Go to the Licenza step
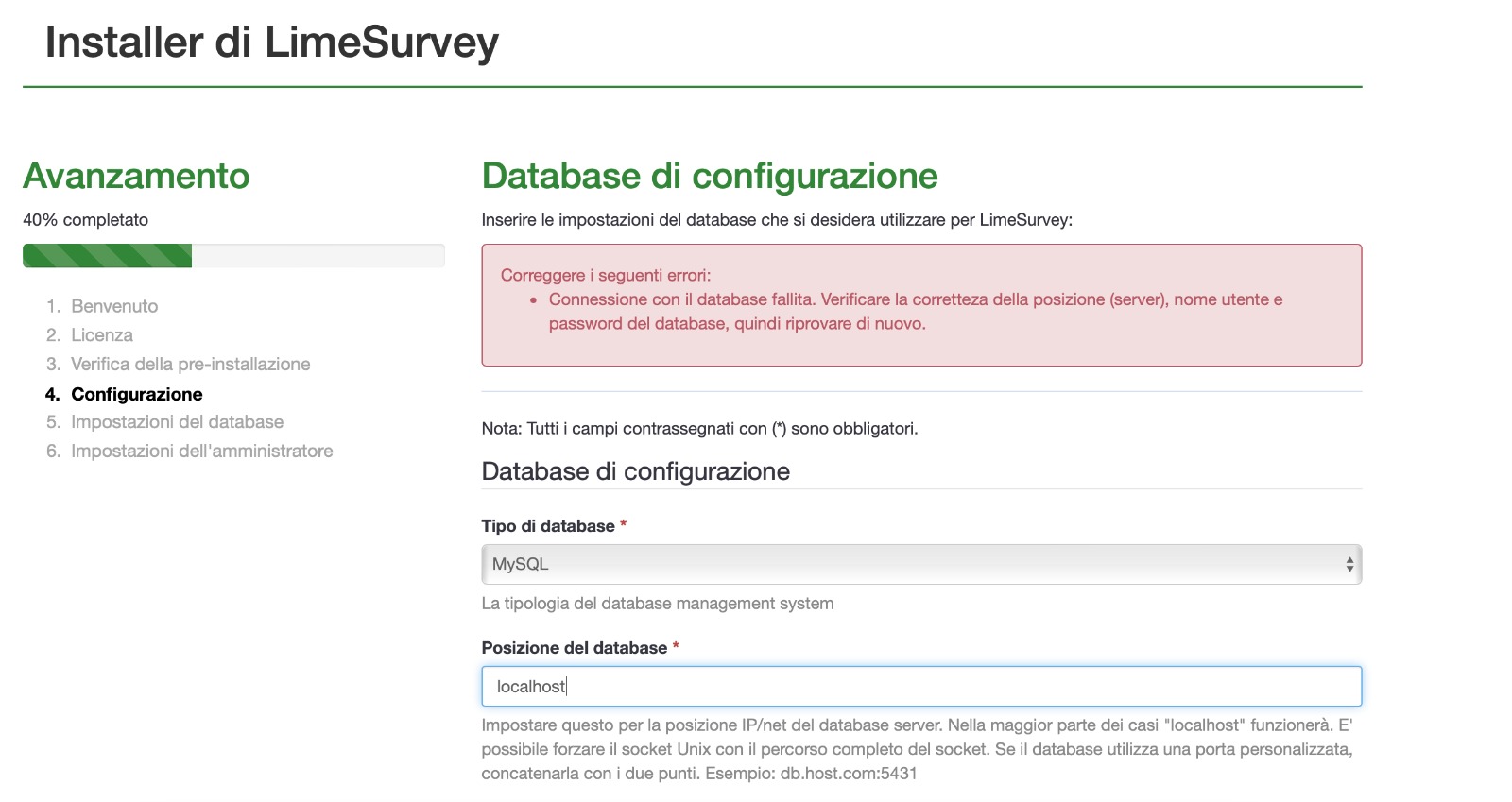Screen dimensions: 1512x802 click(x=102, y=335)
